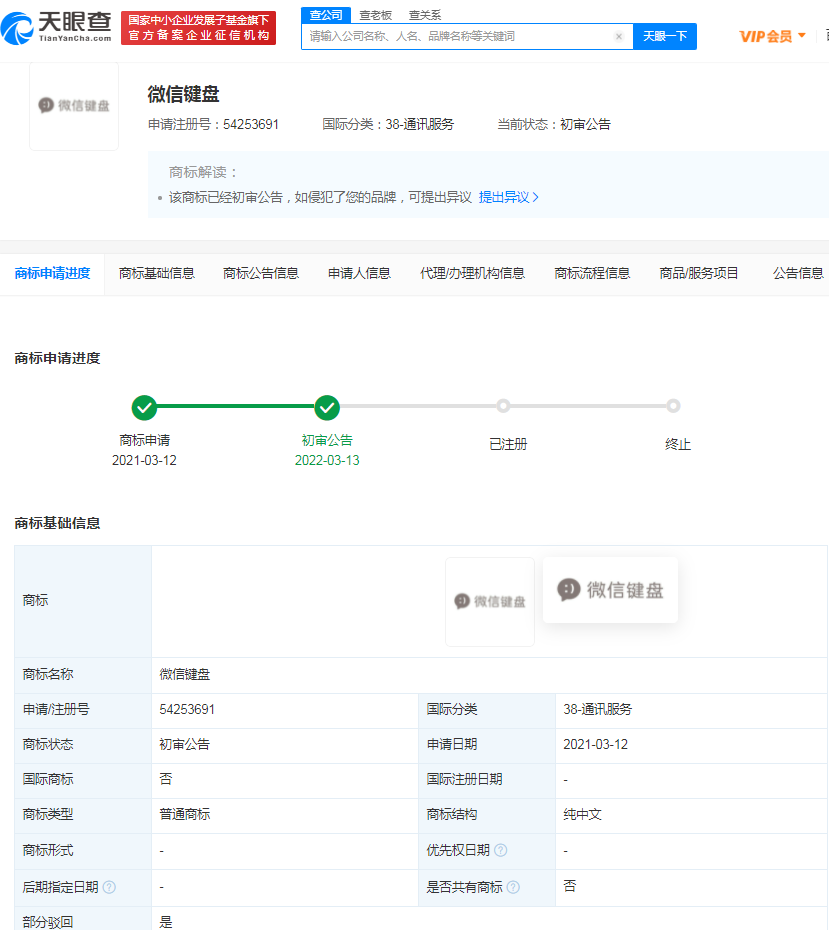The width and height of the screenshot is (829, 930).
Task: Click the 商标类型 value 普通商标
Action: click(184, 814)
